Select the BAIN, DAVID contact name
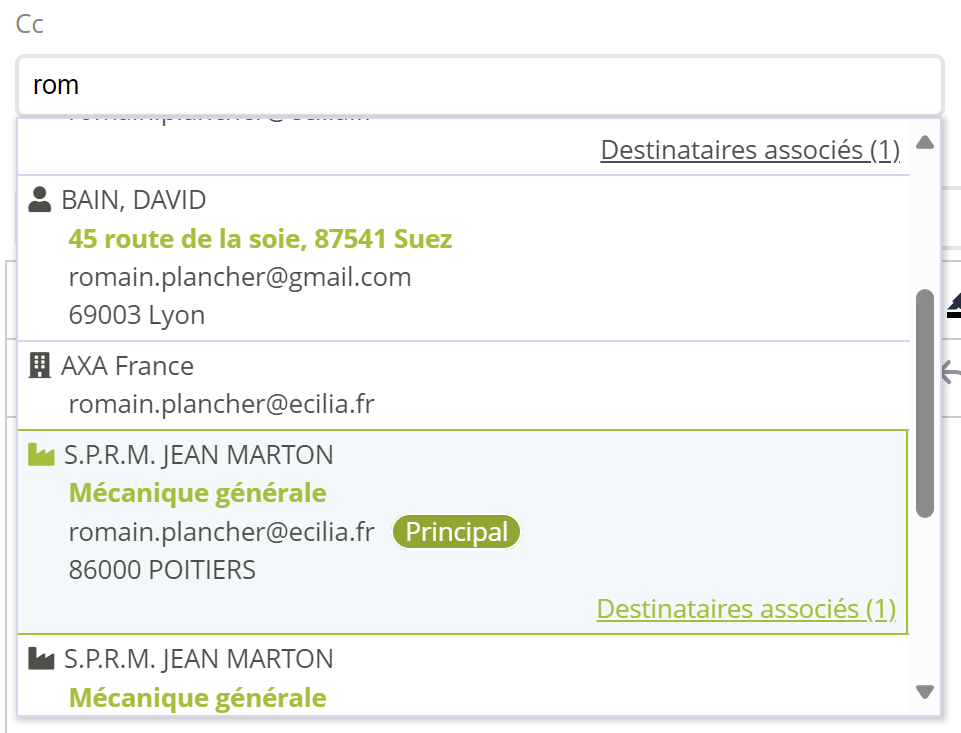The image size is (961, 733). (x=134, y=200)
